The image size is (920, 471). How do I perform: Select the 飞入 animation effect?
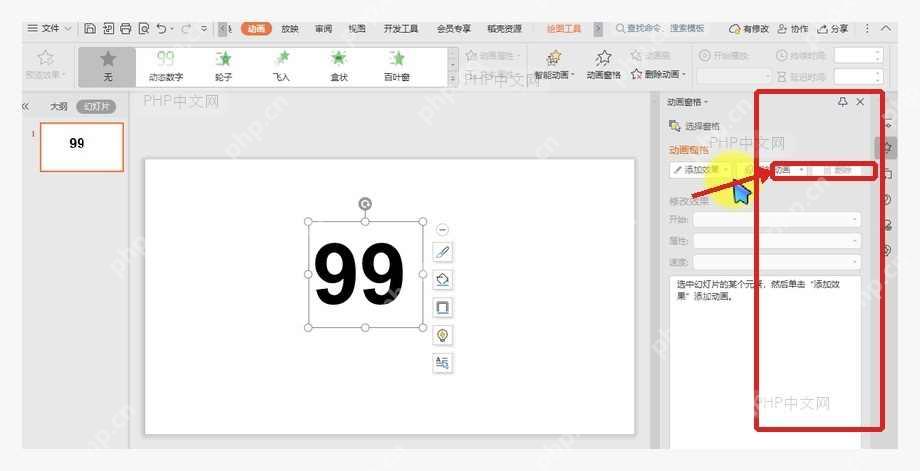pos(281,66)
